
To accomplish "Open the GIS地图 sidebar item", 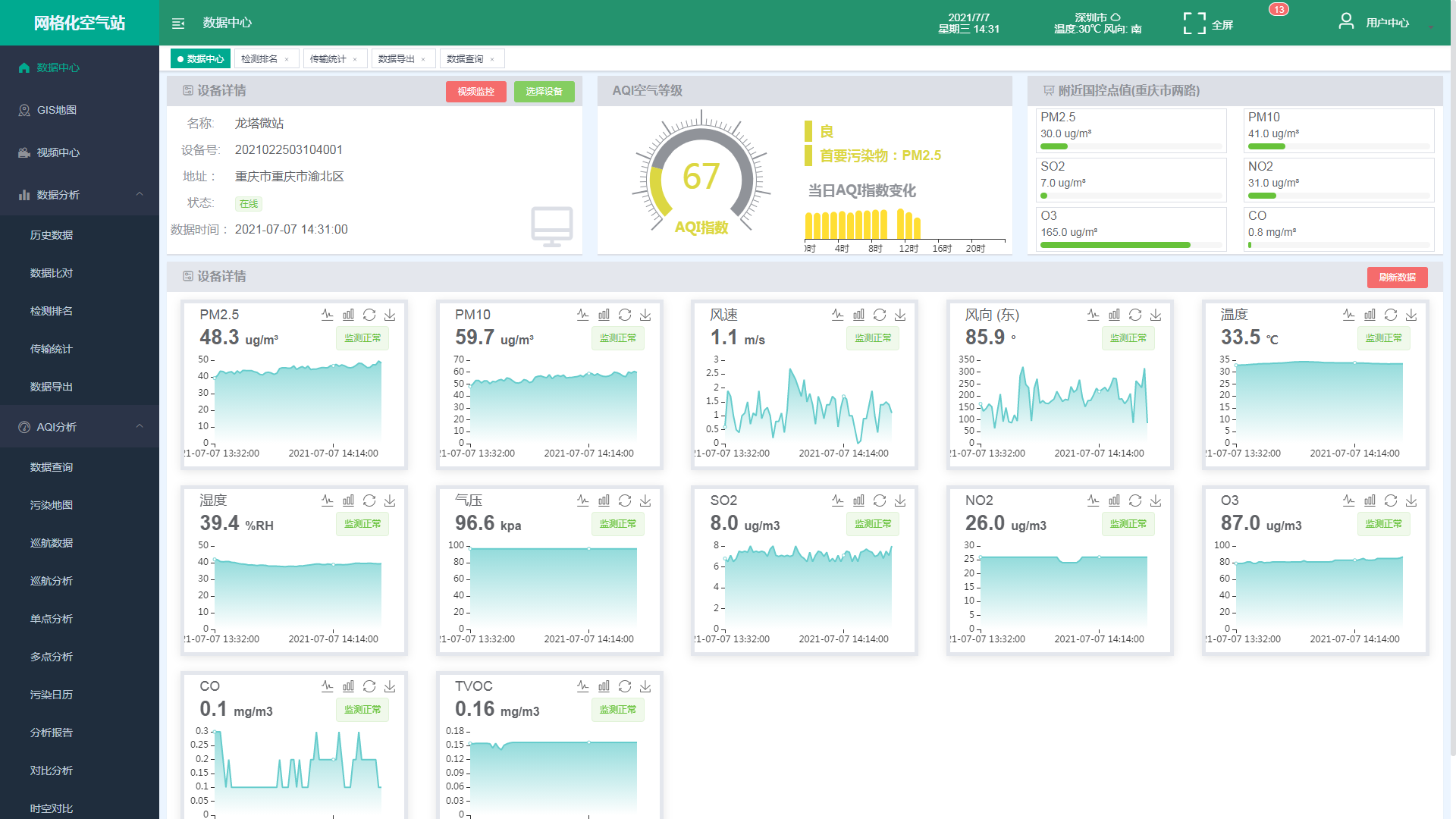I will pyautogui.click(x=57, y=110).
